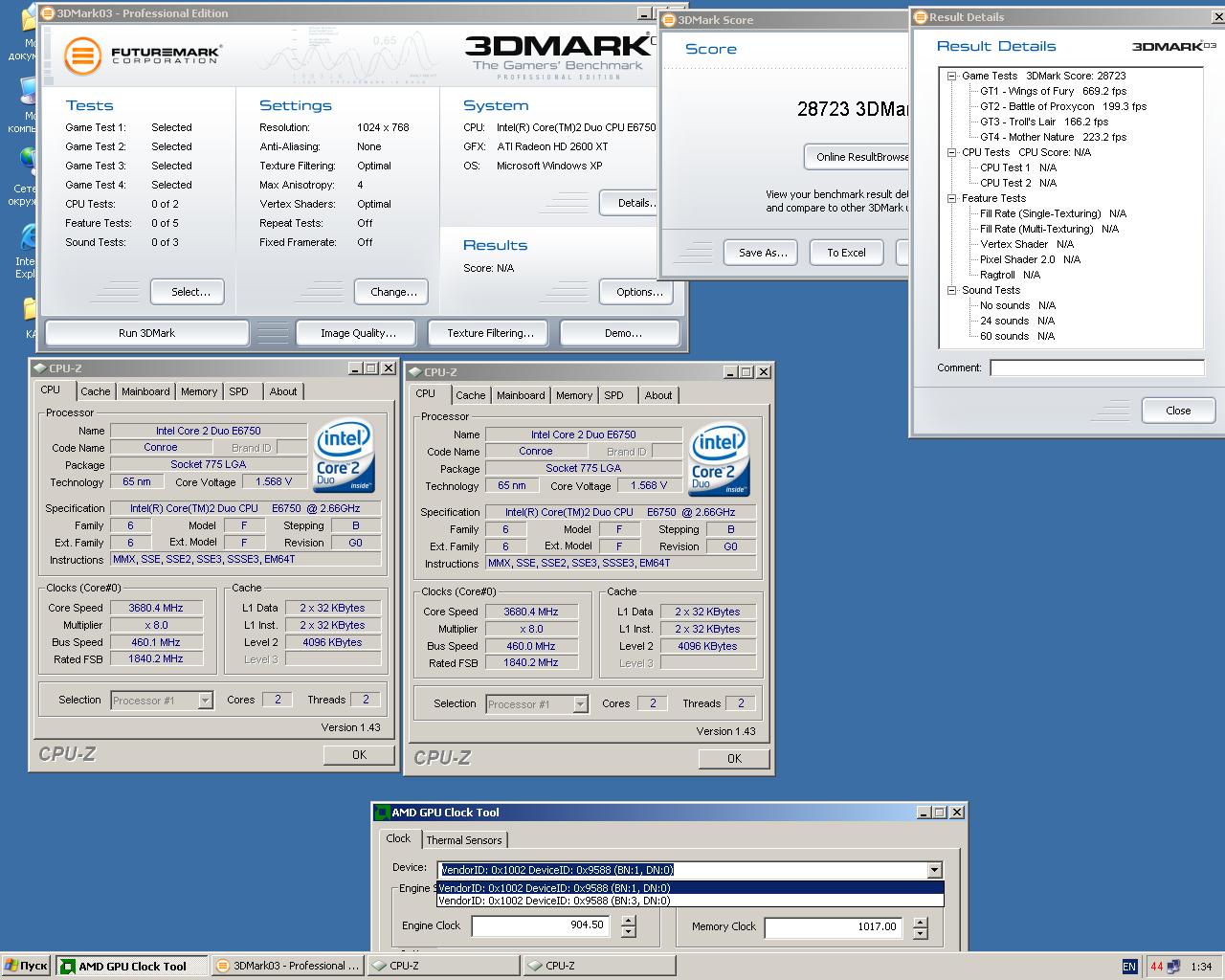Select the GT4 - Mother Nature result row
Viewport: 1225px width, 980px height.
click(x=1053, y=137)
